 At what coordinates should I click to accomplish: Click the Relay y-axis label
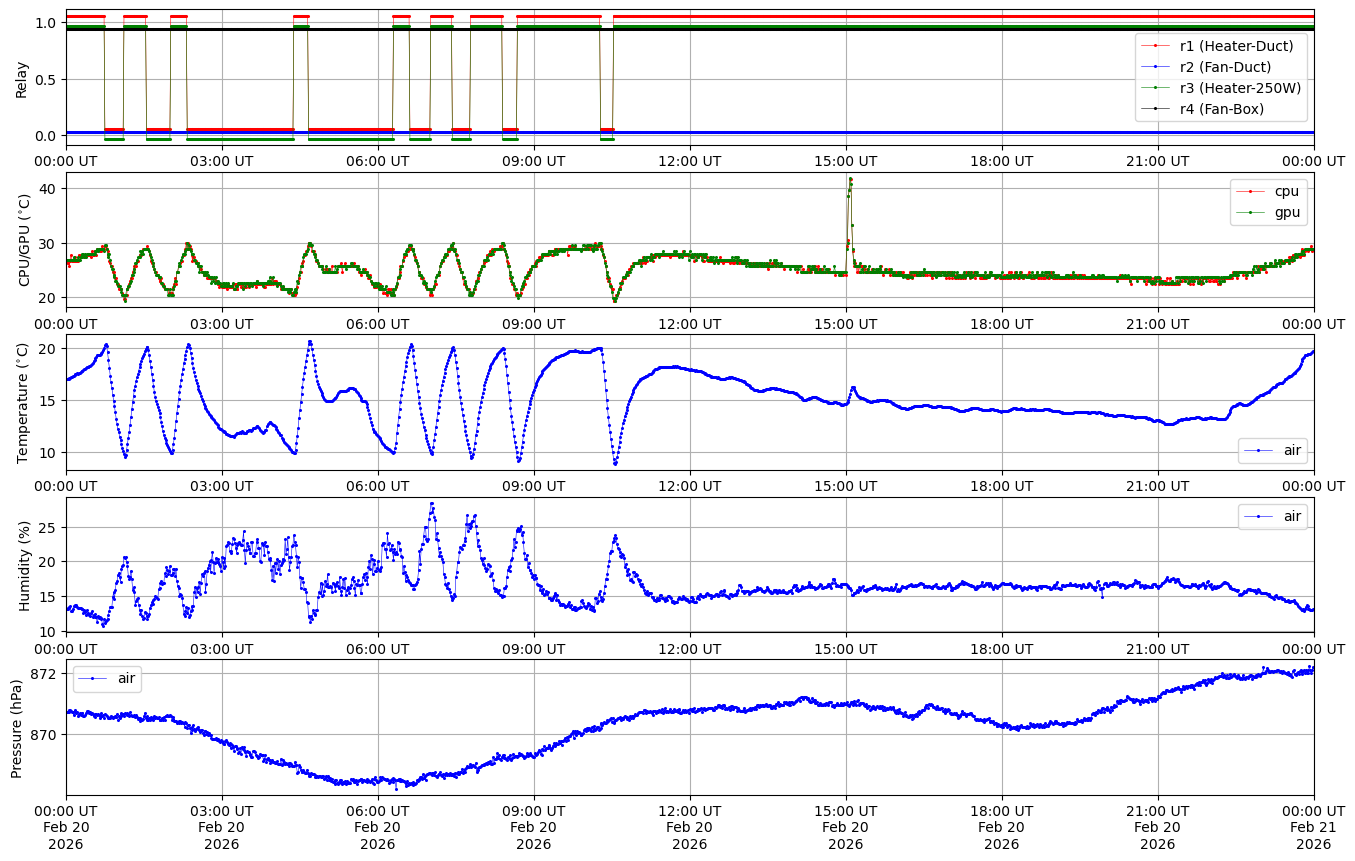coord(21,78)
